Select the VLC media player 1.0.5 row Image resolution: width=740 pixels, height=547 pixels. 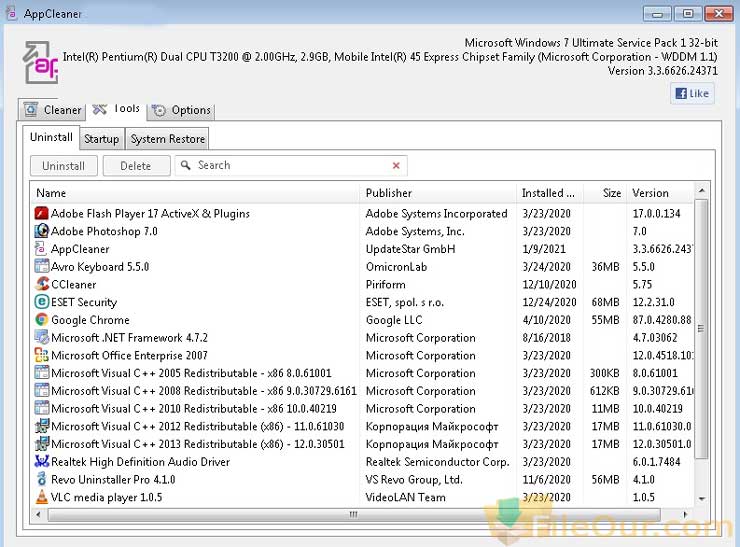[363, 497]
